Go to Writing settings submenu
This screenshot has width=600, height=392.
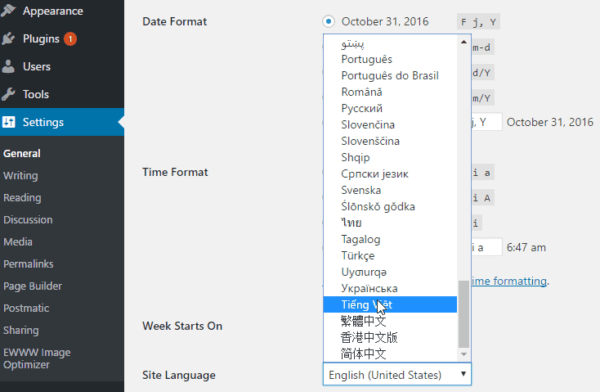tap(21, 176)
